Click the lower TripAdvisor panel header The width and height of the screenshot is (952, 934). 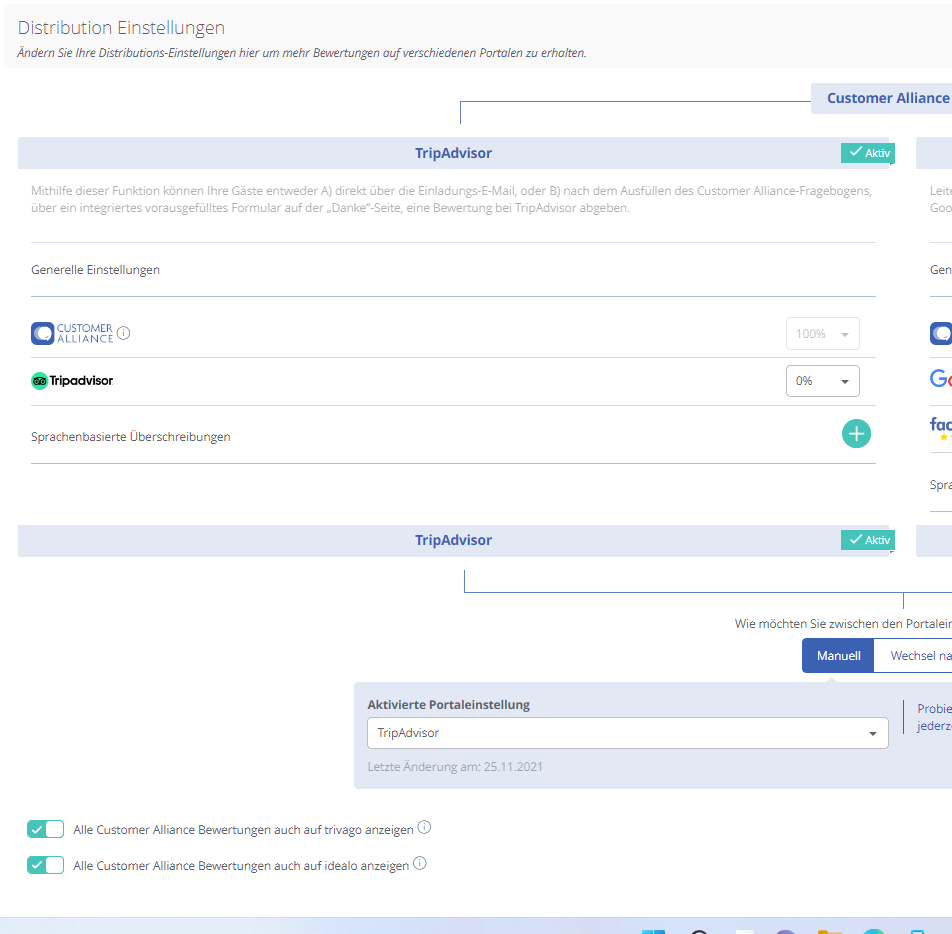(x=454, y=540)
